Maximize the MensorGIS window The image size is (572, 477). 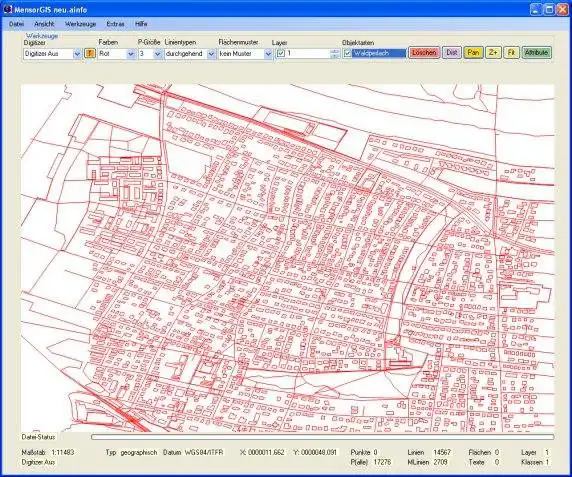pyautogui.click(x=549, y=9)
